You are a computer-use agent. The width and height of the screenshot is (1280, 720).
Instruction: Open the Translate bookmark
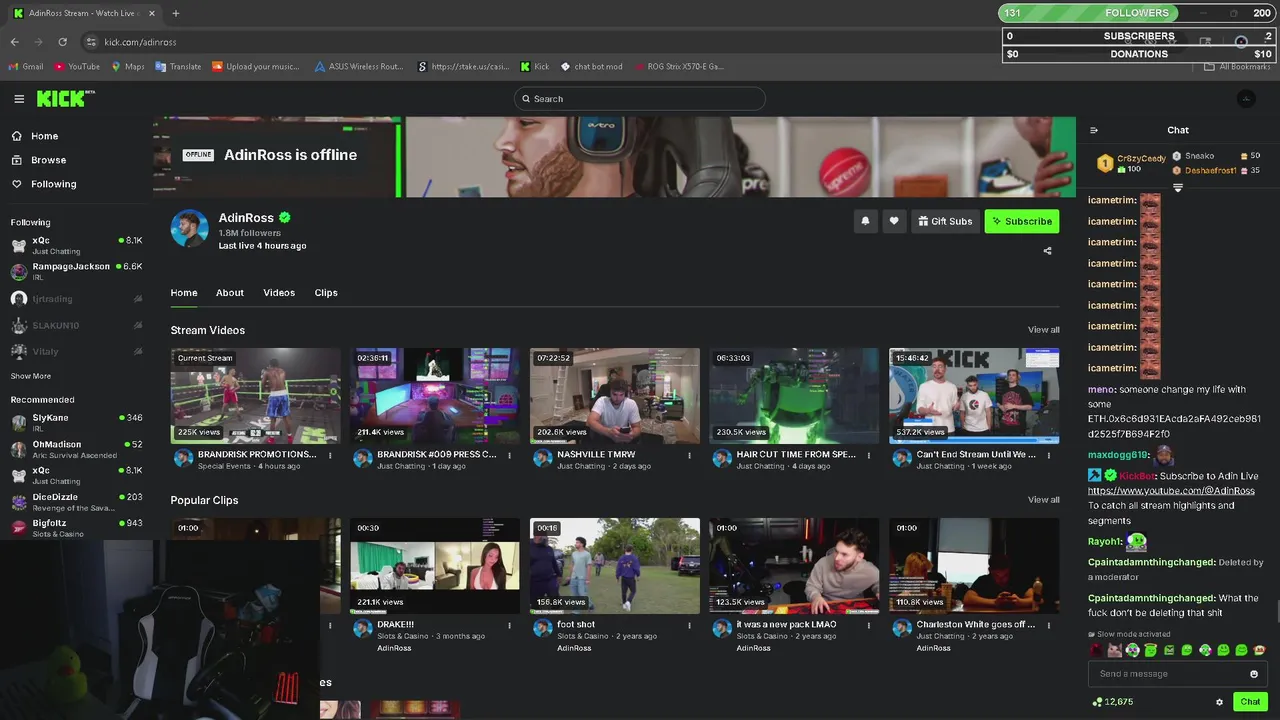(x=178, y=67)
